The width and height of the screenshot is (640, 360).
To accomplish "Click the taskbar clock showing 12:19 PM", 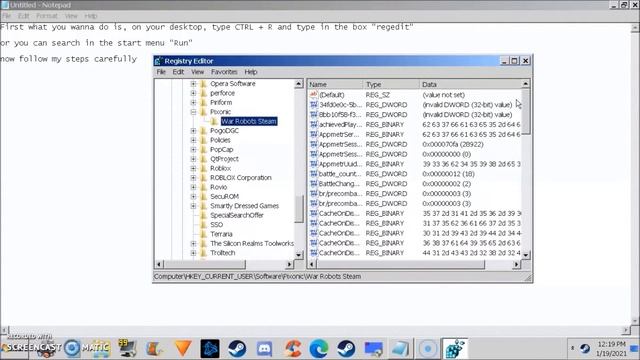I will (611, 344).
